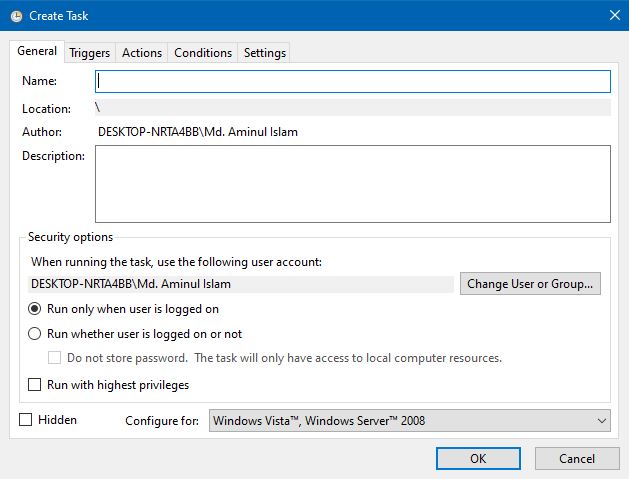Select Run only when user is logged on
Screen dimensions: 629x479
pyautogui.click(x=35, y=309)
